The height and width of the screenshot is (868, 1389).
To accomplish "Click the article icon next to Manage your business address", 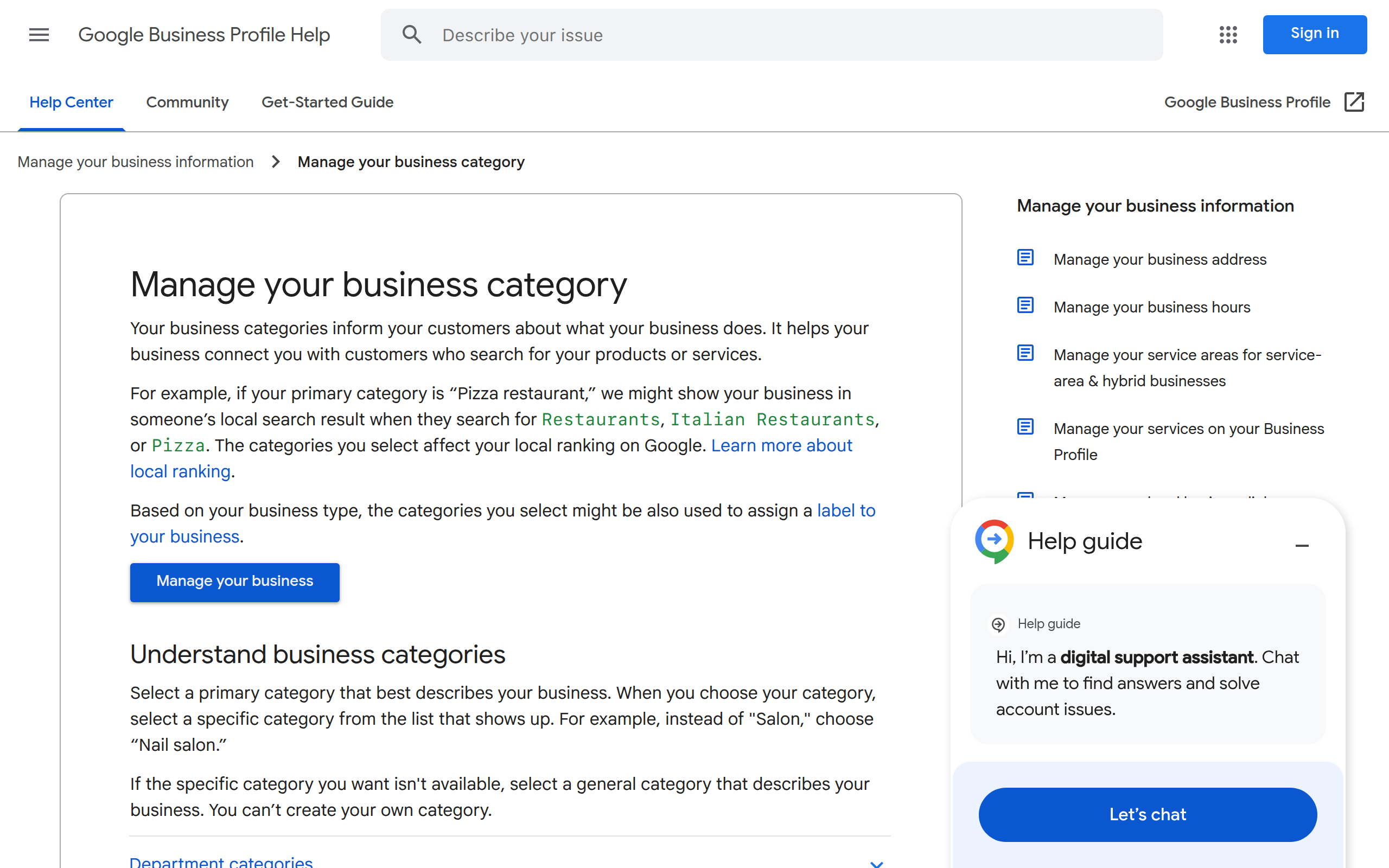I will pos(1025,257).
